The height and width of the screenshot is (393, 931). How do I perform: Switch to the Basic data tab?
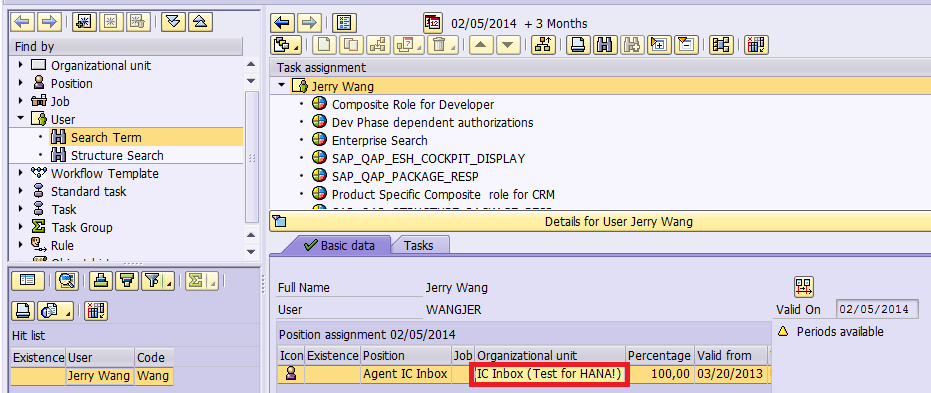coord(339,245)
